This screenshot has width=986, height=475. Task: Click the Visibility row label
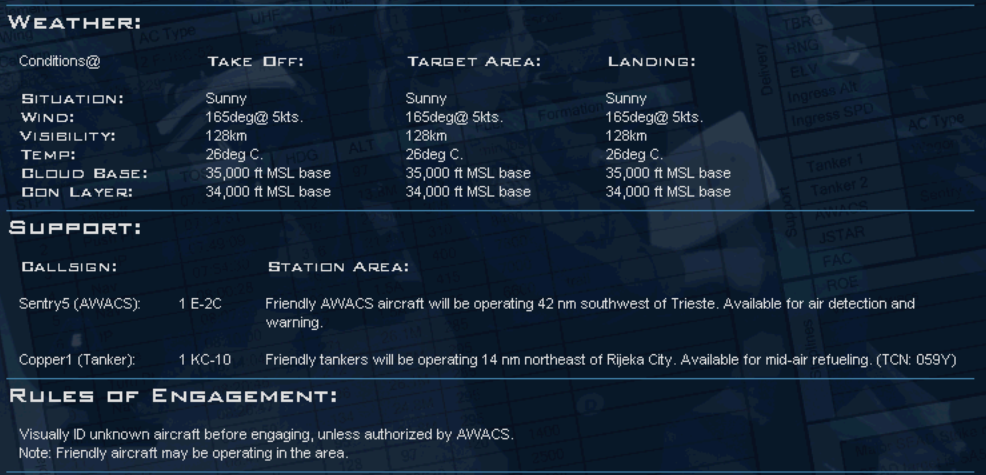tap(69, 136)
